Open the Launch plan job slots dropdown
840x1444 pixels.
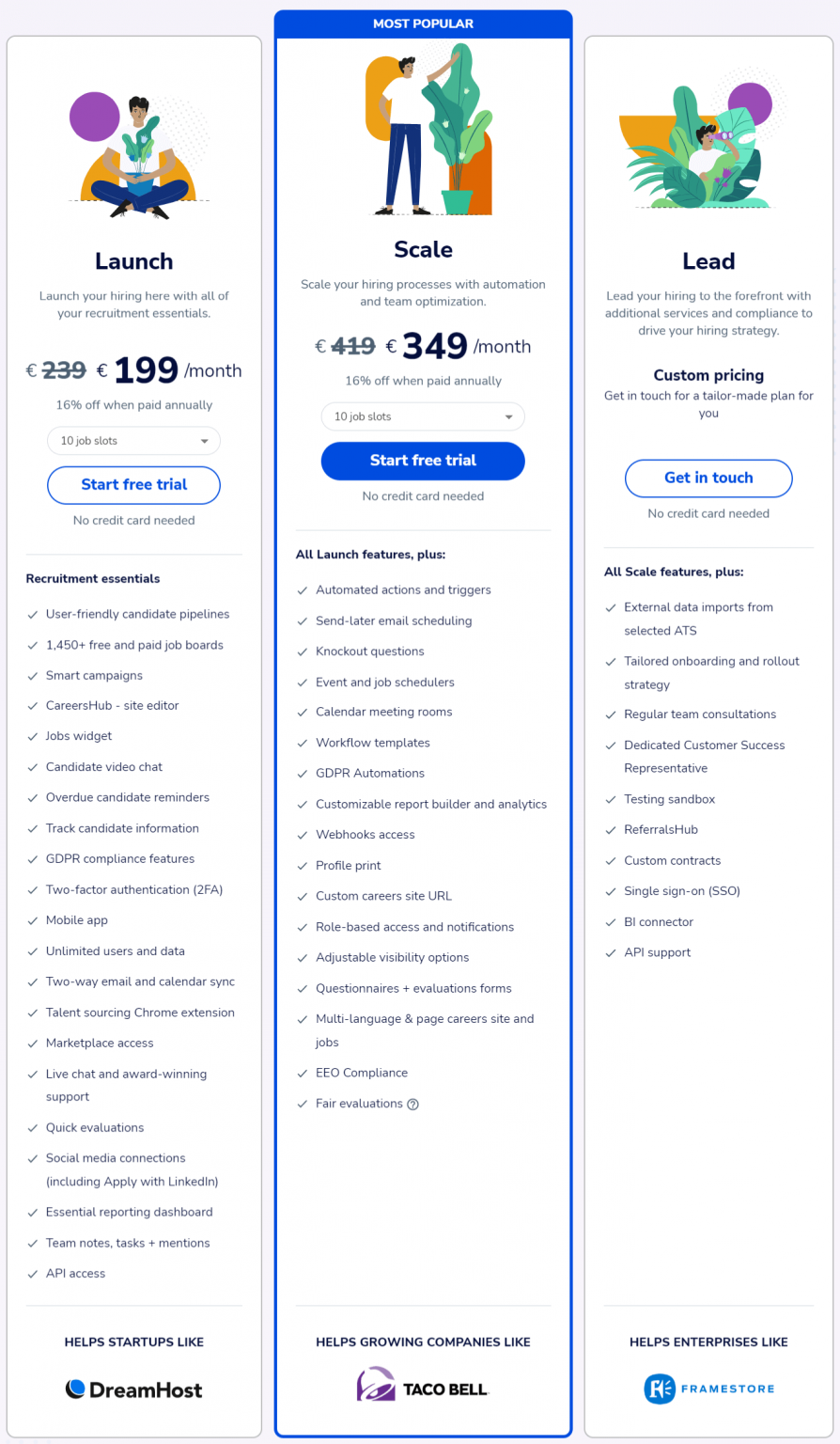tap(133, 440)
